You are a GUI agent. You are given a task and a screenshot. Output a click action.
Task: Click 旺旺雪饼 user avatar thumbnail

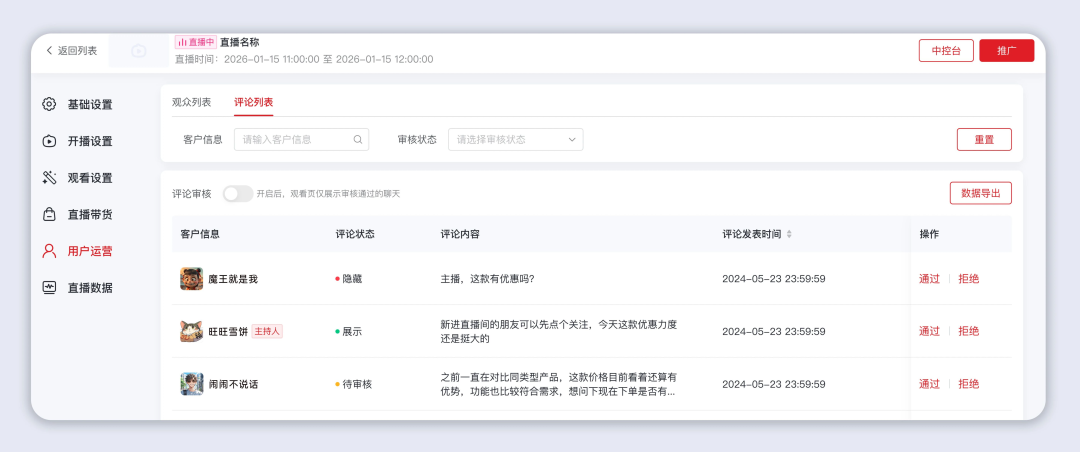(192, 331)
